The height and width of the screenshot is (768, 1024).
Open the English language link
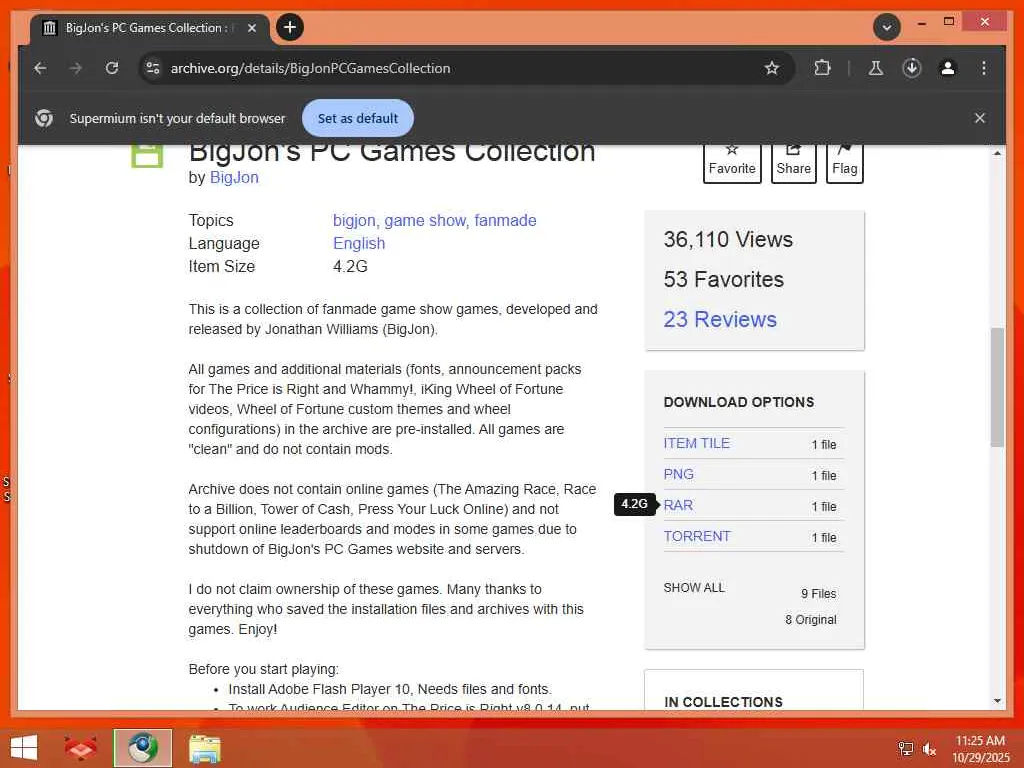pyautogui.click(x=359, y=244)
